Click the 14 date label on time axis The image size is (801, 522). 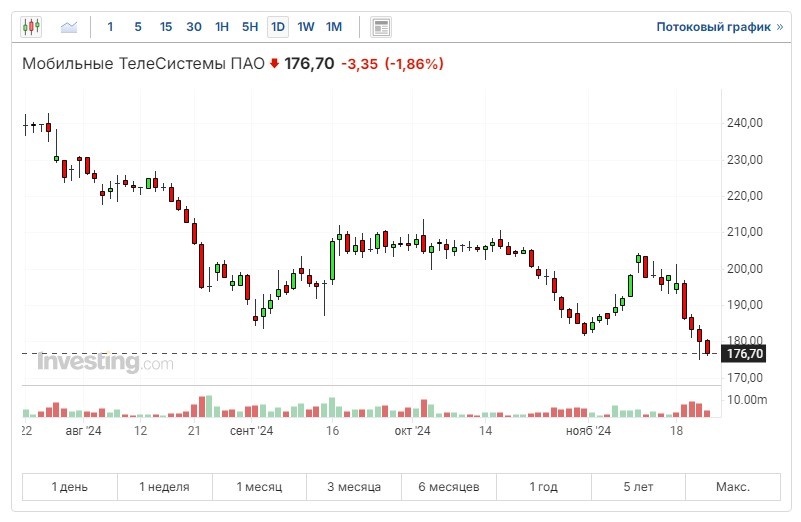coord(485,431)
